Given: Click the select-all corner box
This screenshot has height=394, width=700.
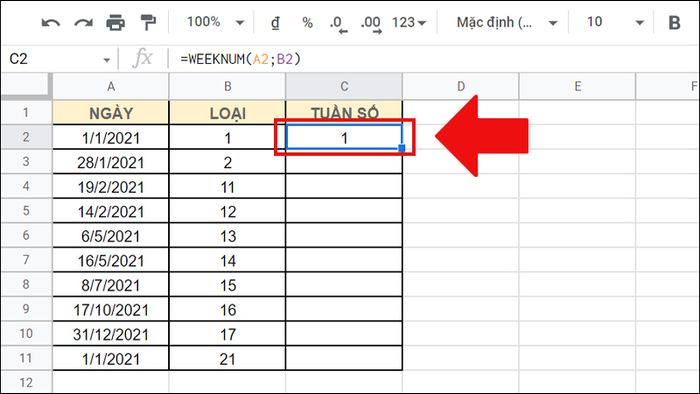Looking at the screenshot, I should tap(26, 86).
